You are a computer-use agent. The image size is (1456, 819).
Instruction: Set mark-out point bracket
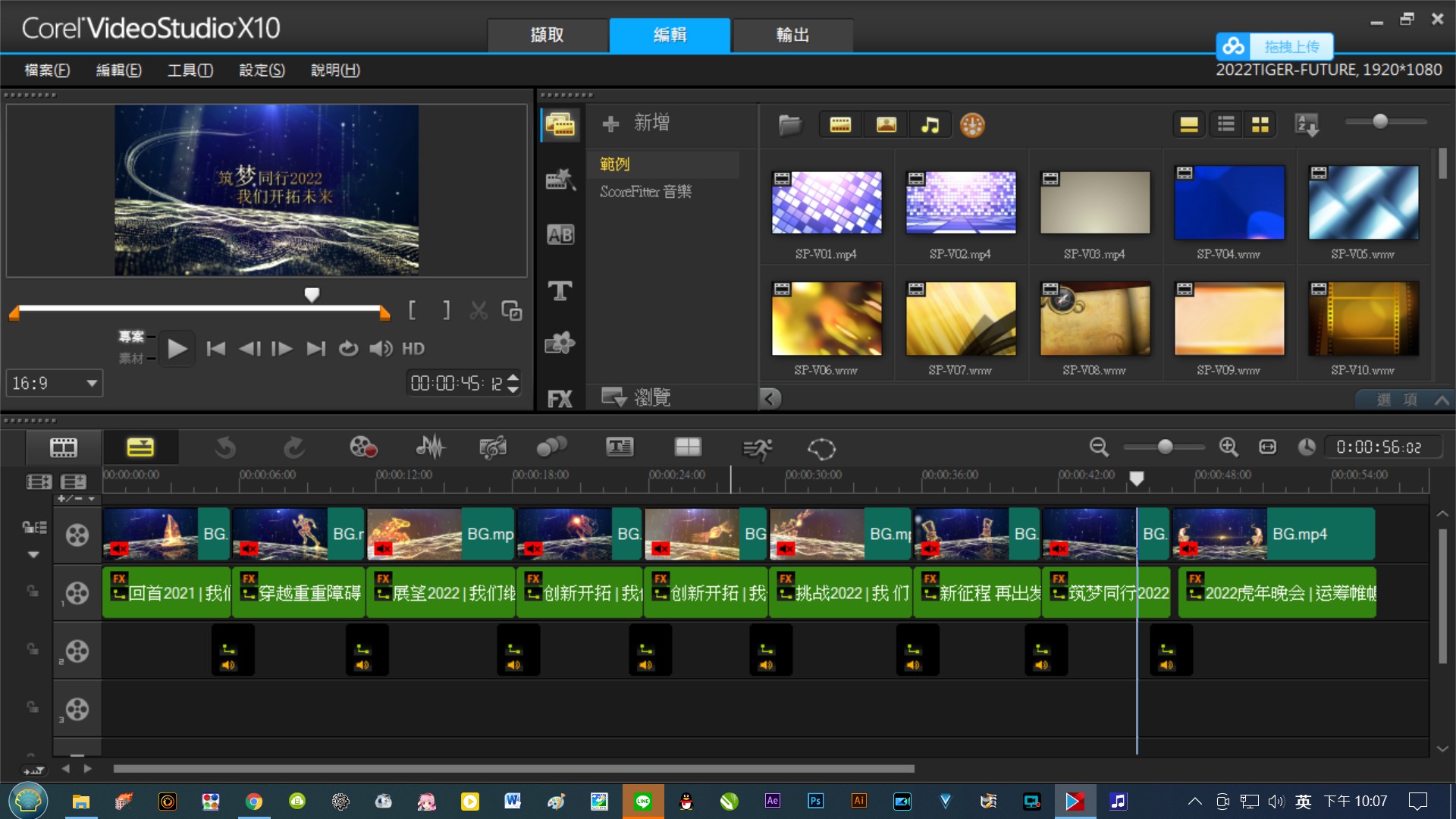446,310
